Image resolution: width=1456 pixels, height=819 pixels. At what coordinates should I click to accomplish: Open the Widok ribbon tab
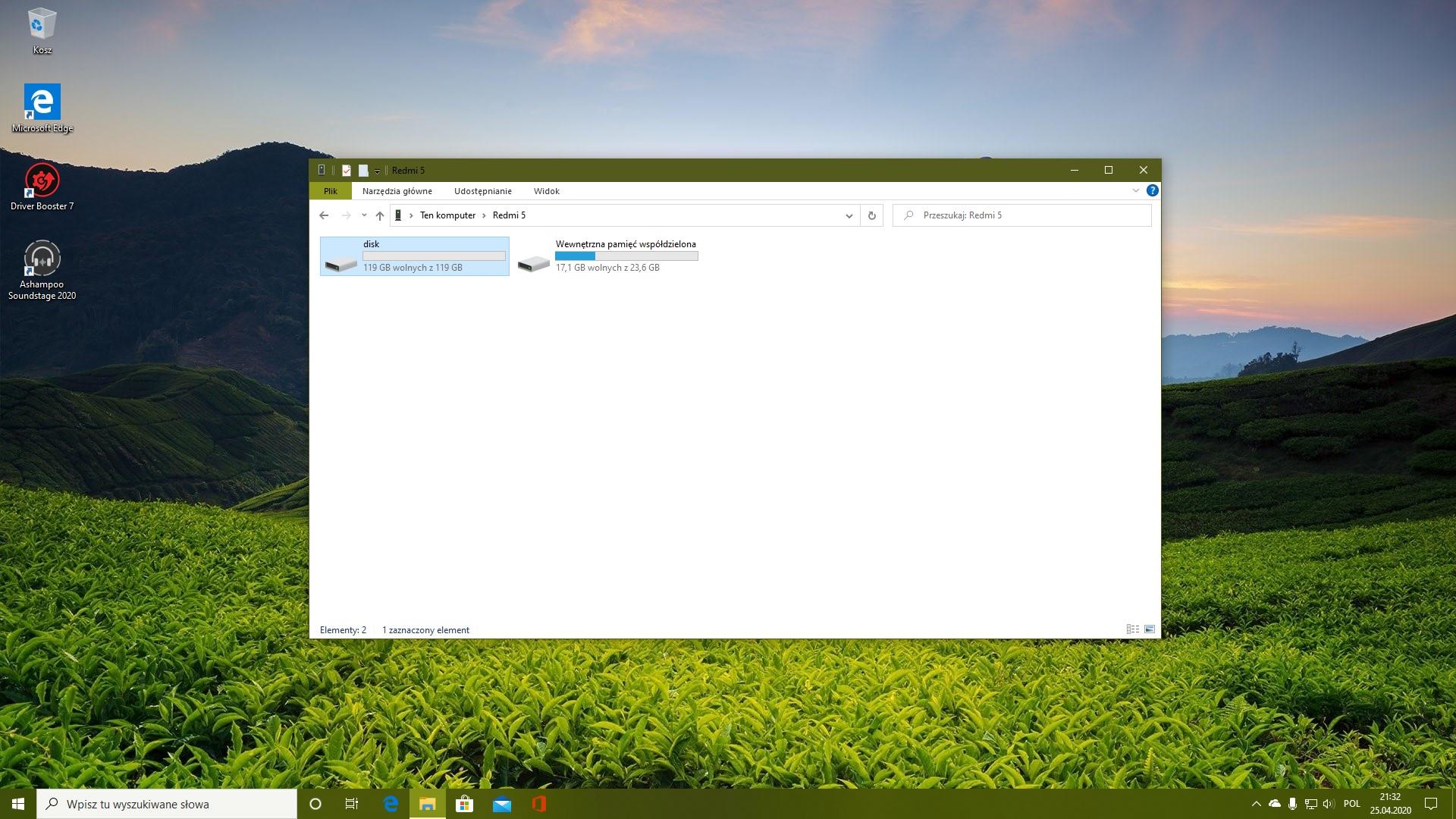click(546, 191)
